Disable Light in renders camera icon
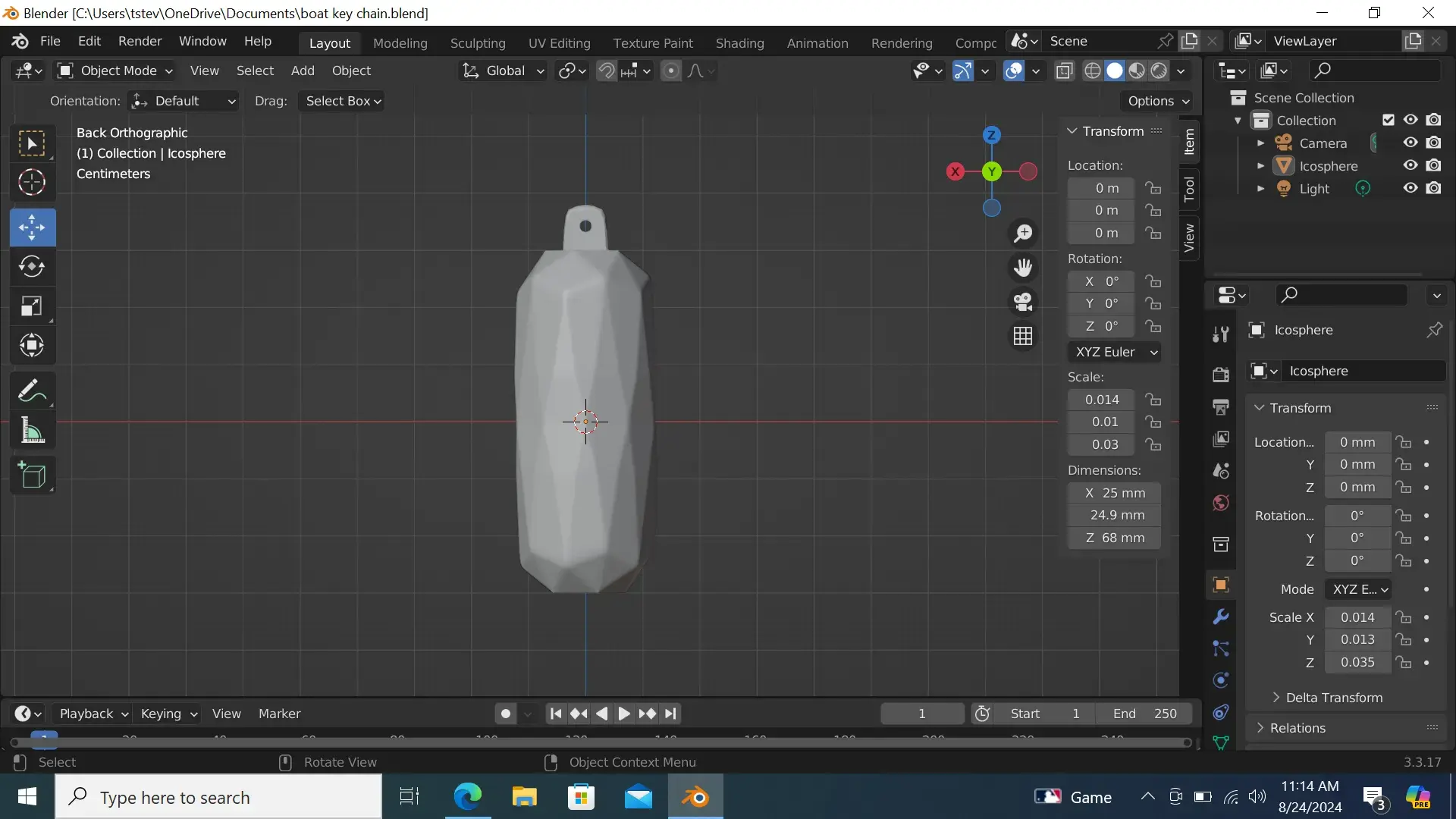Screen dimensions: 1456x819 coord(1433,188)
